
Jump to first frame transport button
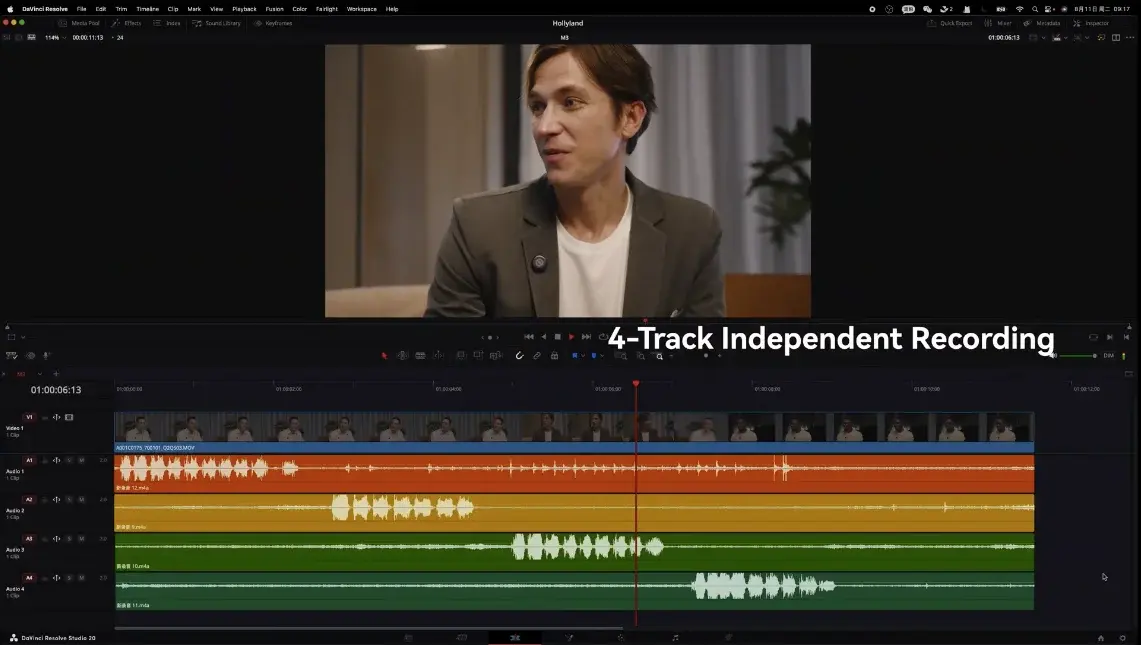(x=529, y=337)
